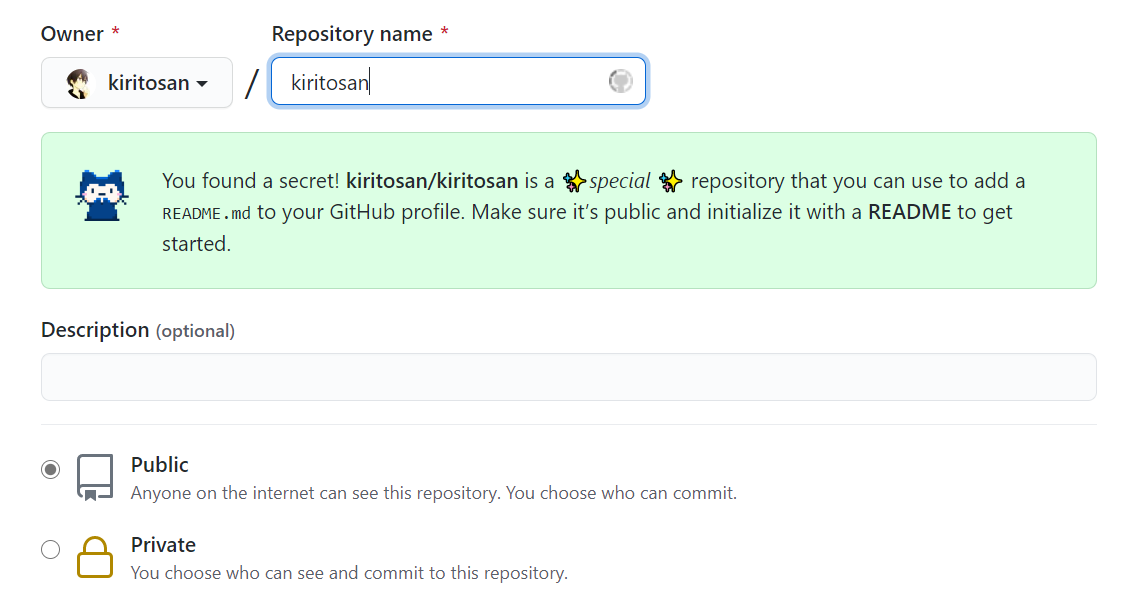Expand the Owner dropdown caret next to kiritosan
The width and height of the screenshot is (1124, 603).
pos(202,84)
